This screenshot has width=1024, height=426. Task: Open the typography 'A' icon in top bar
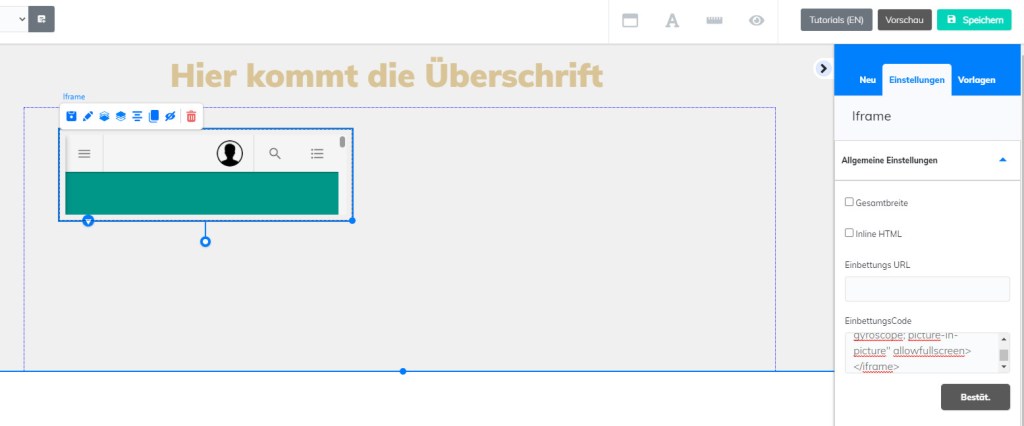673,20
